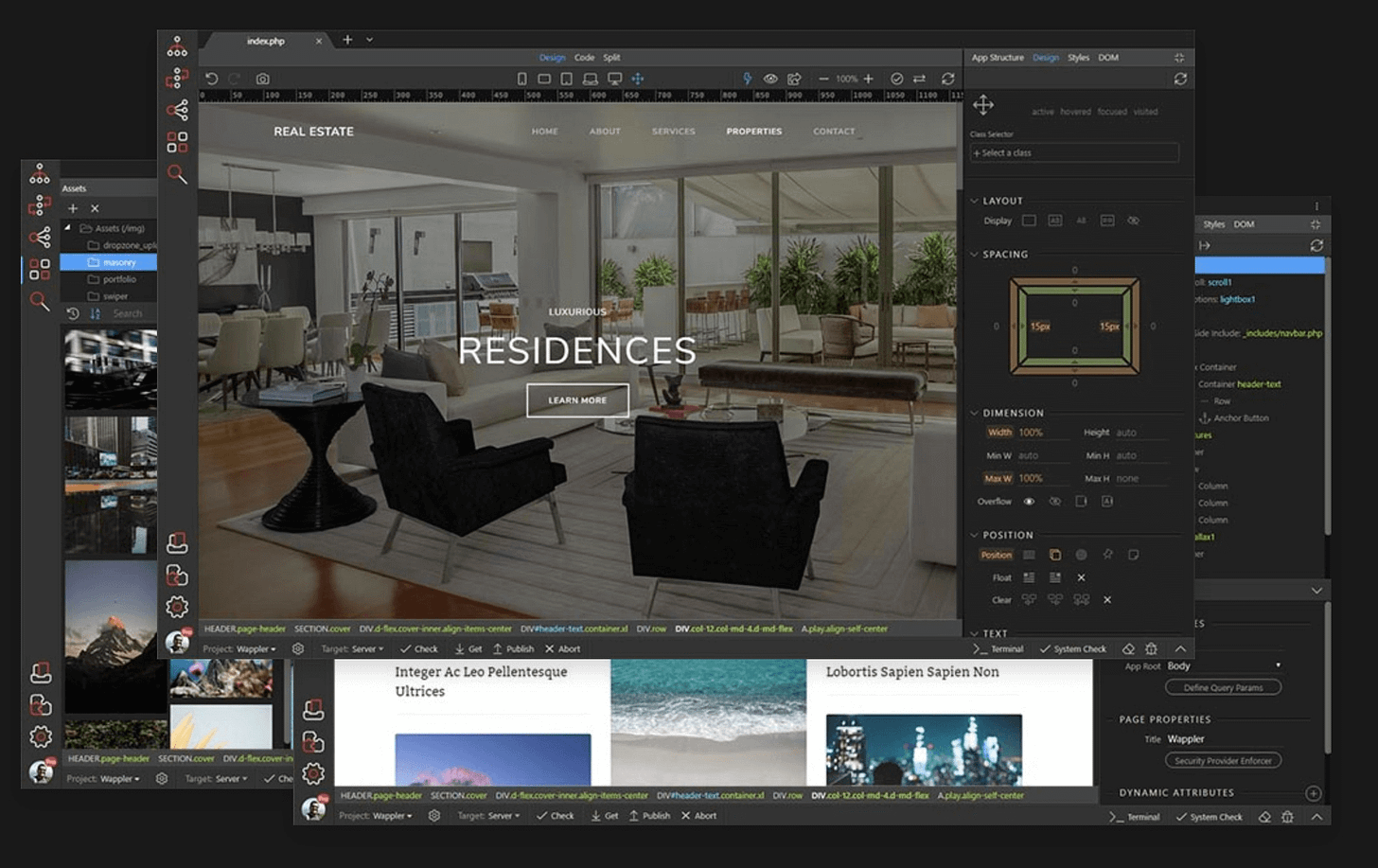Open the share-nodes icon in front window sidebar
The image size is (1378, 868).
click(x=177, y=110)
